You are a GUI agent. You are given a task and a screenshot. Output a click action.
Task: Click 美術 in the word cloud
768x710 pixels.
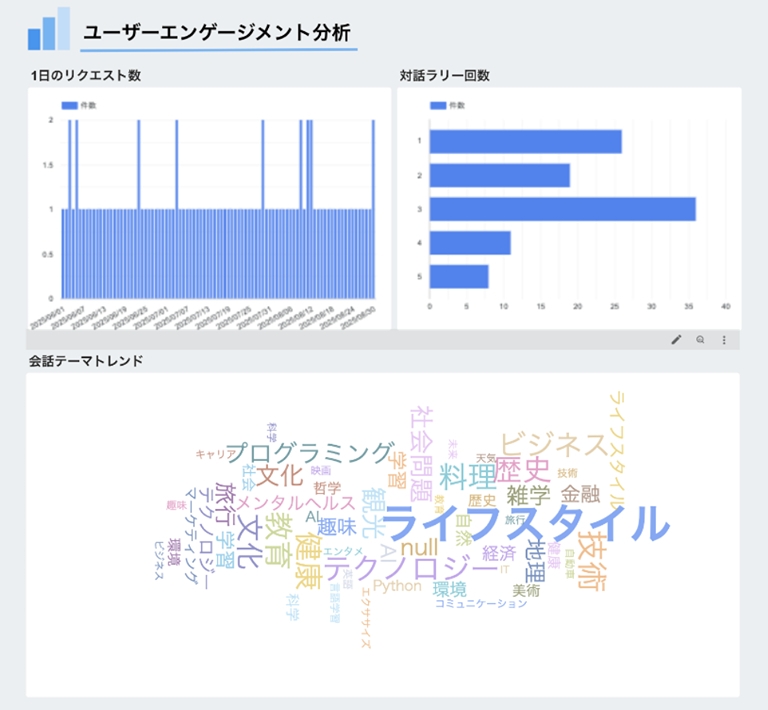[x=526, y=590]
